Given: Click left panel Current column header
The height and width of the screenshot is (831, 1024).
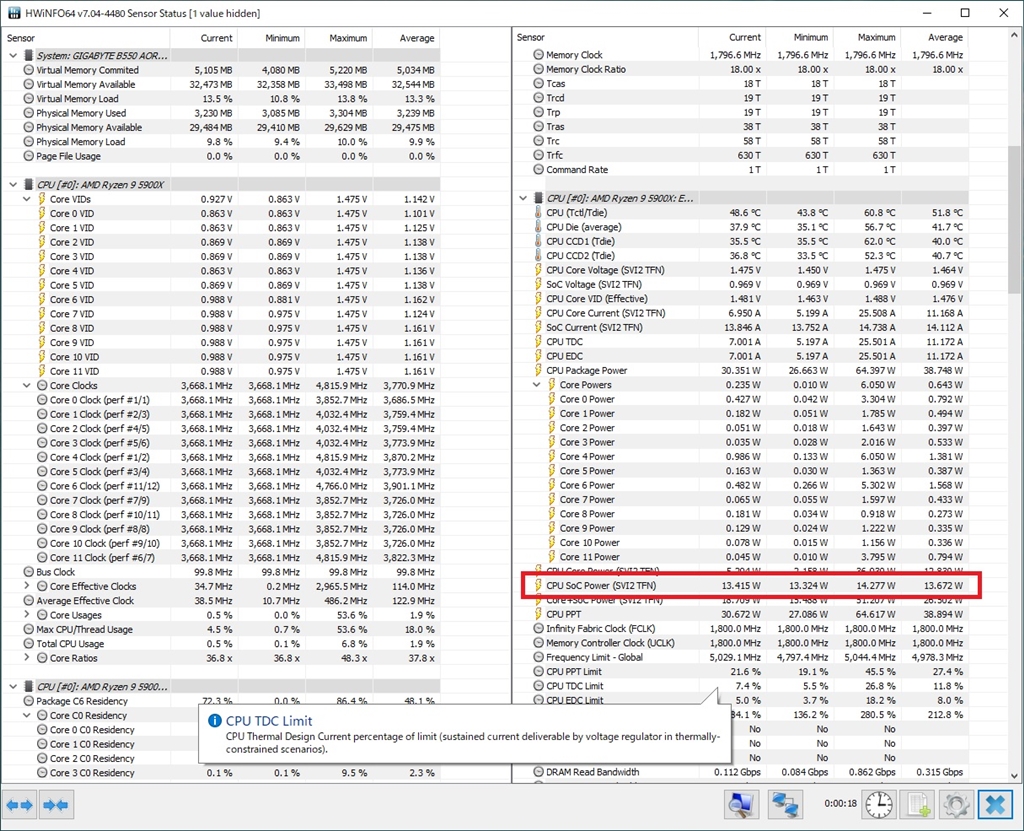Looking at the screenshot, I should pos(203,38).
